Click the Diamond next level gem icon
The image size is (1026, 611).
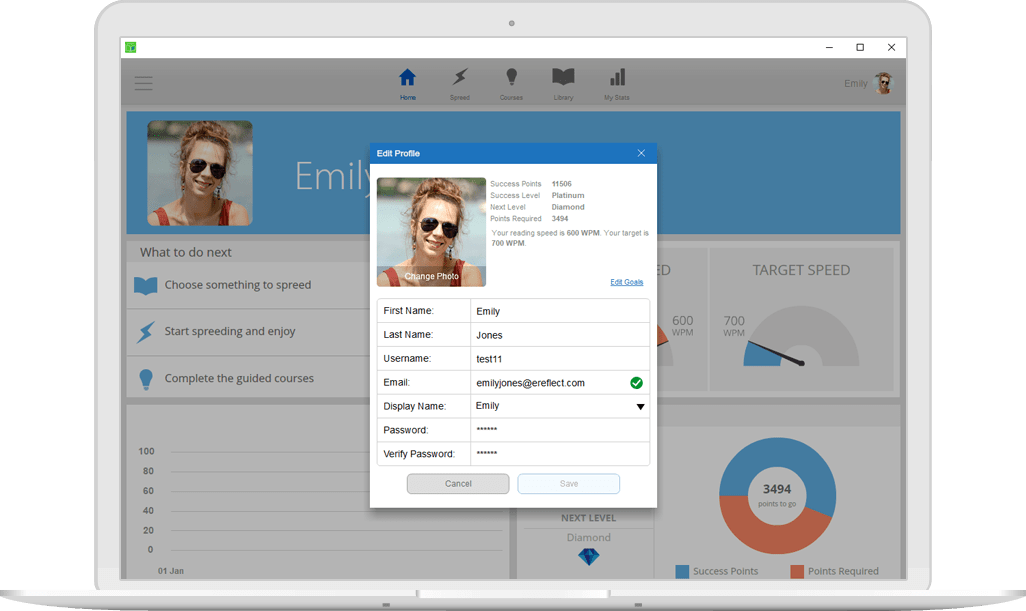coord(588,557)
